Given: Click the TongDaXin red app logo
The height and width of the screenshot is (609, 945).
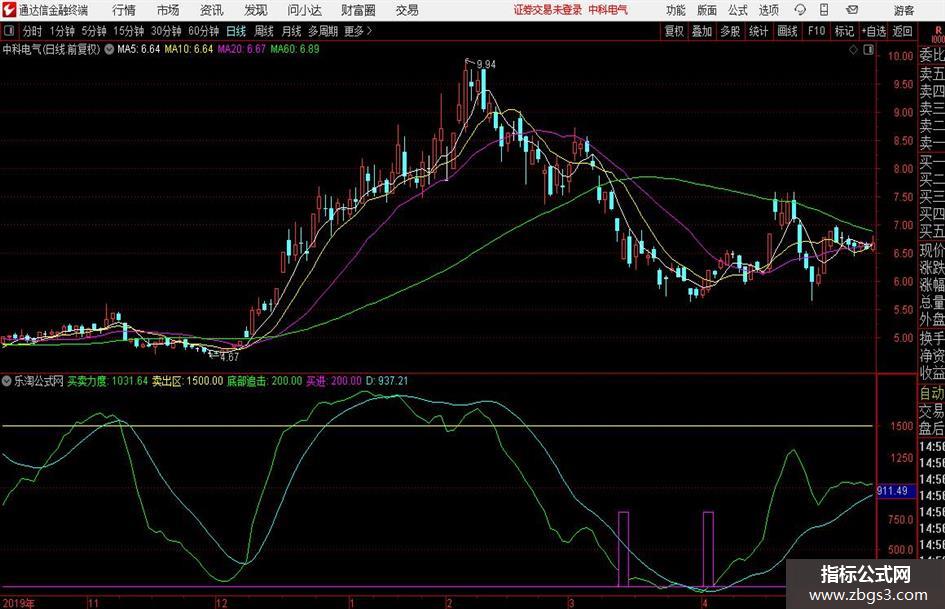Looking at the screenshot, I should (10, 10).
